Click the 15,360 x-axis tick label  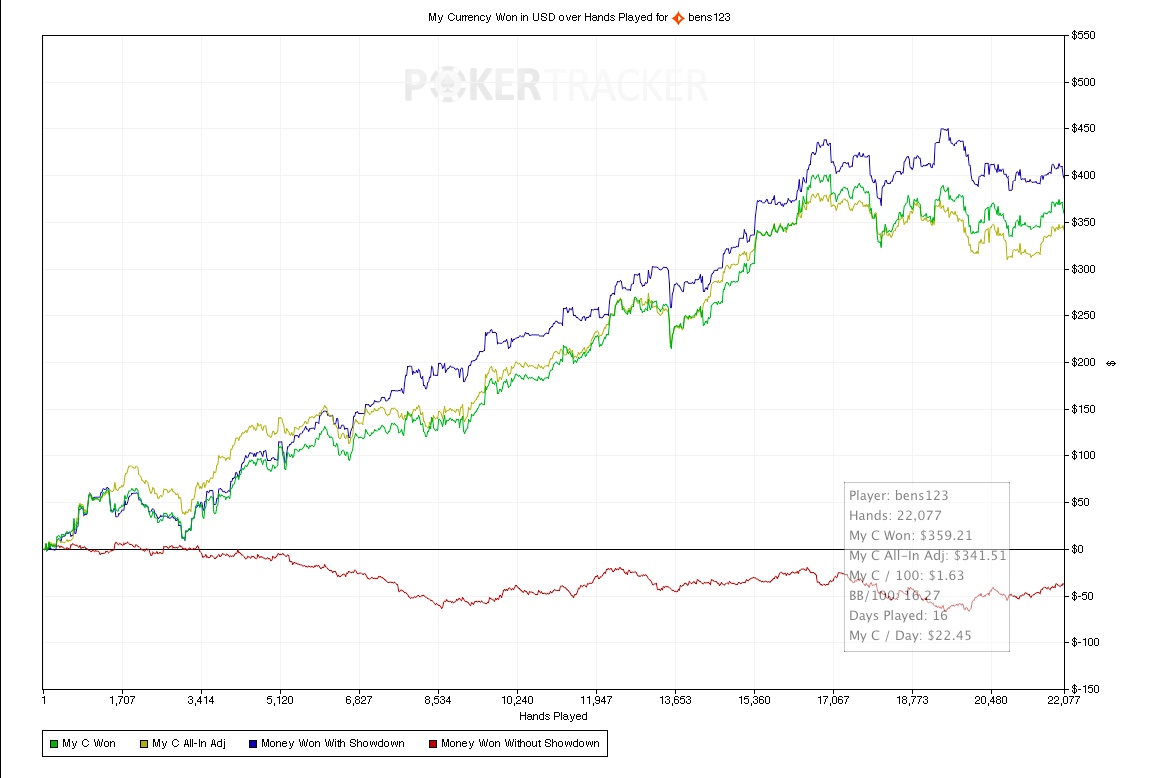pyautogui.click(x=754, y=700)
